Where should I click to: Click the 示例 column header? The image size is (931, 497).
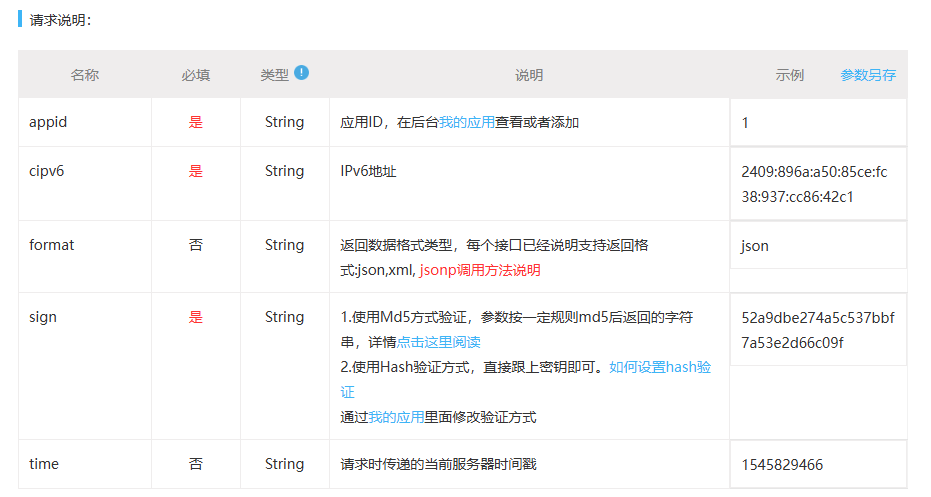(789, 75)
